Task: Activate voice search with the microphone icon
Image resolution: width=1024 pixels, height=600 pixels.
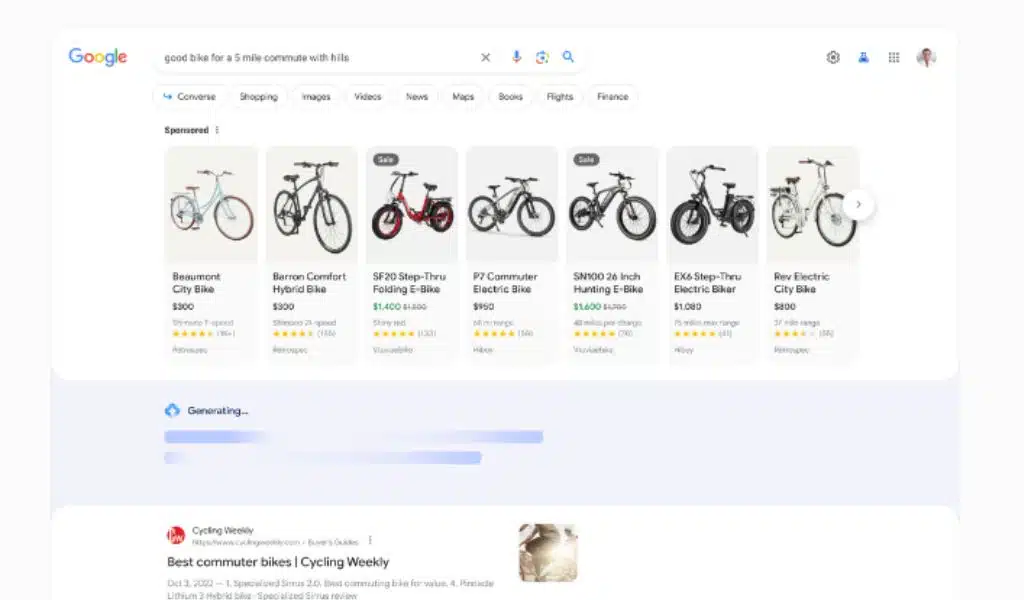Action: pos(516,57)
